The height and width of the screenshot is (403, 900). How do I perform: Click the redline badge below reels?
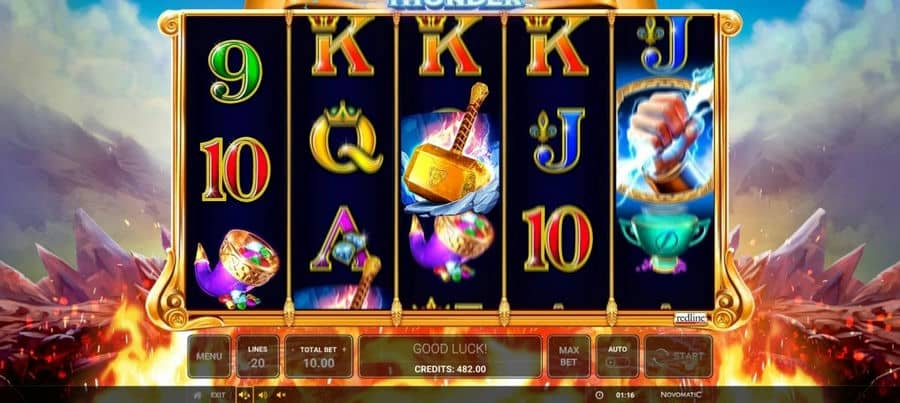(690, 317)
